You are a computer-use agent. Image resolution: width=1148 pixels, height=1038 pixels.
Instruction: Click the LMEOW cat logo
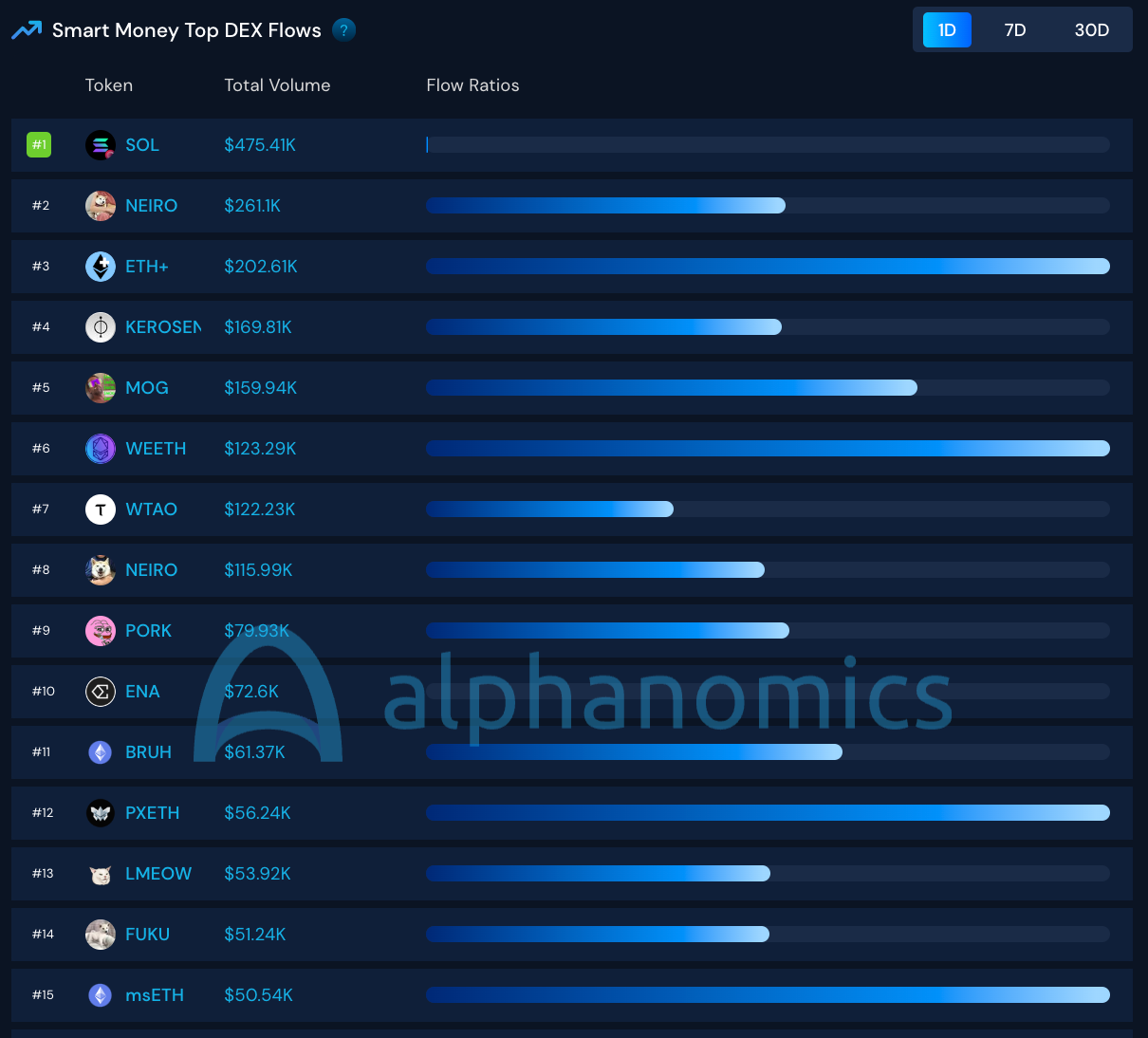[x=101, y=874]
